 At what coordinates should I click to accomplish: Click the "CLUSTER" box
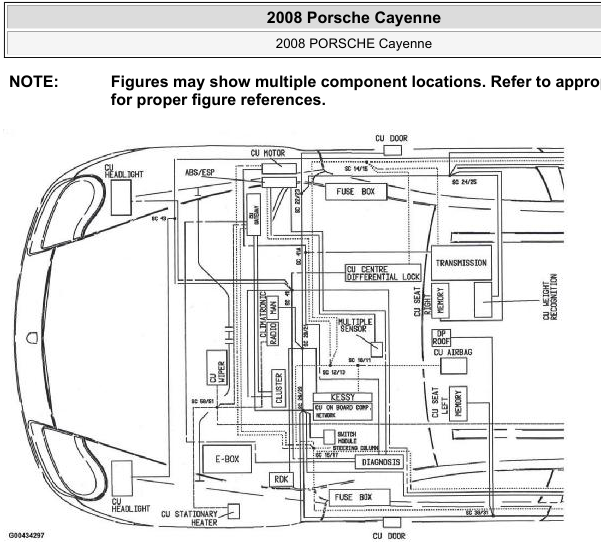pyautogui.click(x=278, y=388)
